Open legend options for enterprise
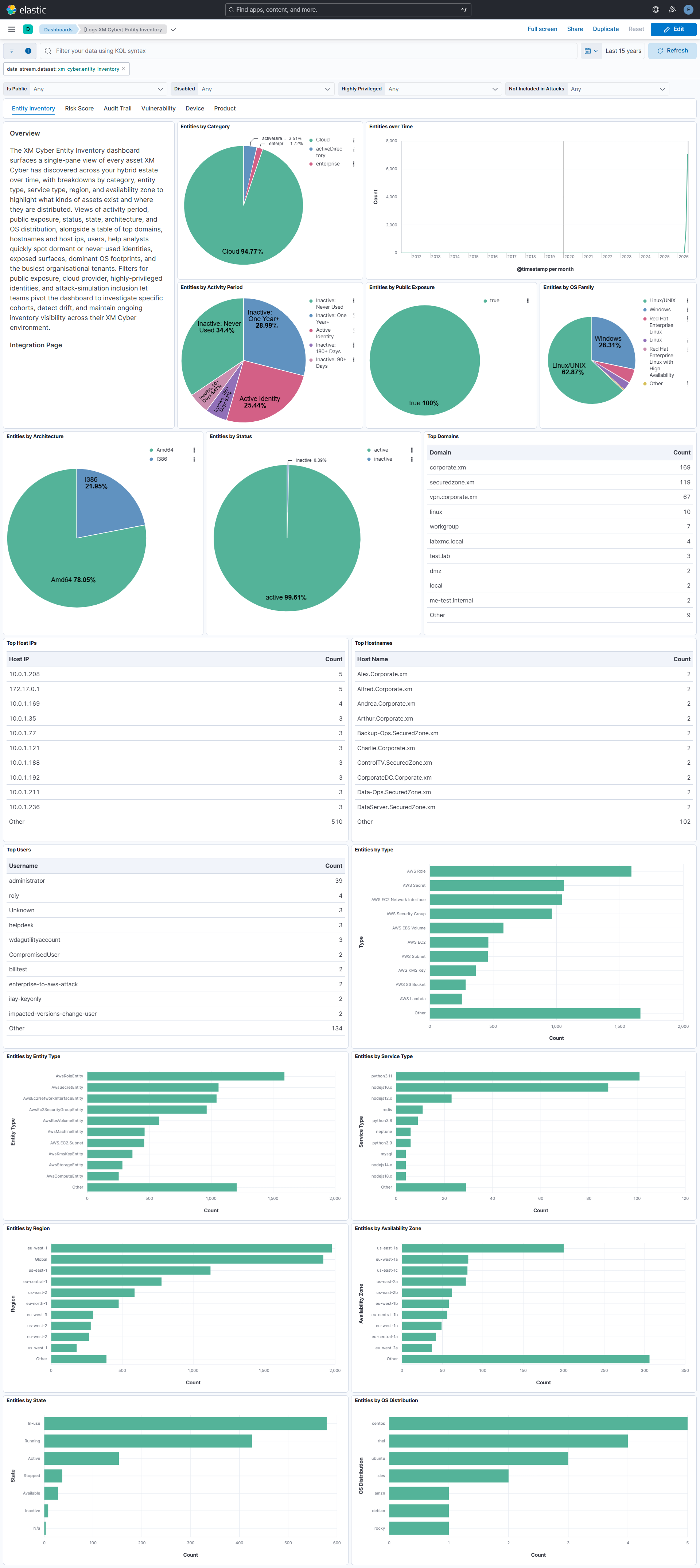 coord(353,164)
